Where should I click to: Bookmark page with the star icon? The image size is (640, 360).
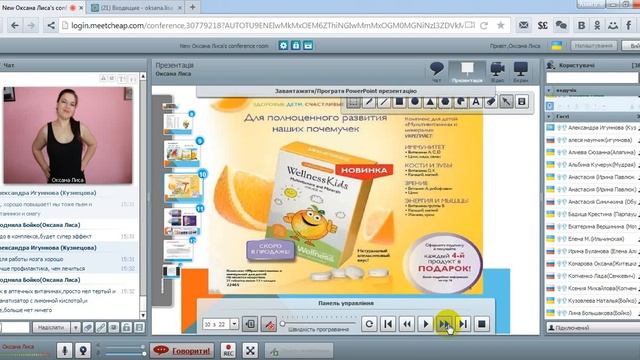pos(500,25)
